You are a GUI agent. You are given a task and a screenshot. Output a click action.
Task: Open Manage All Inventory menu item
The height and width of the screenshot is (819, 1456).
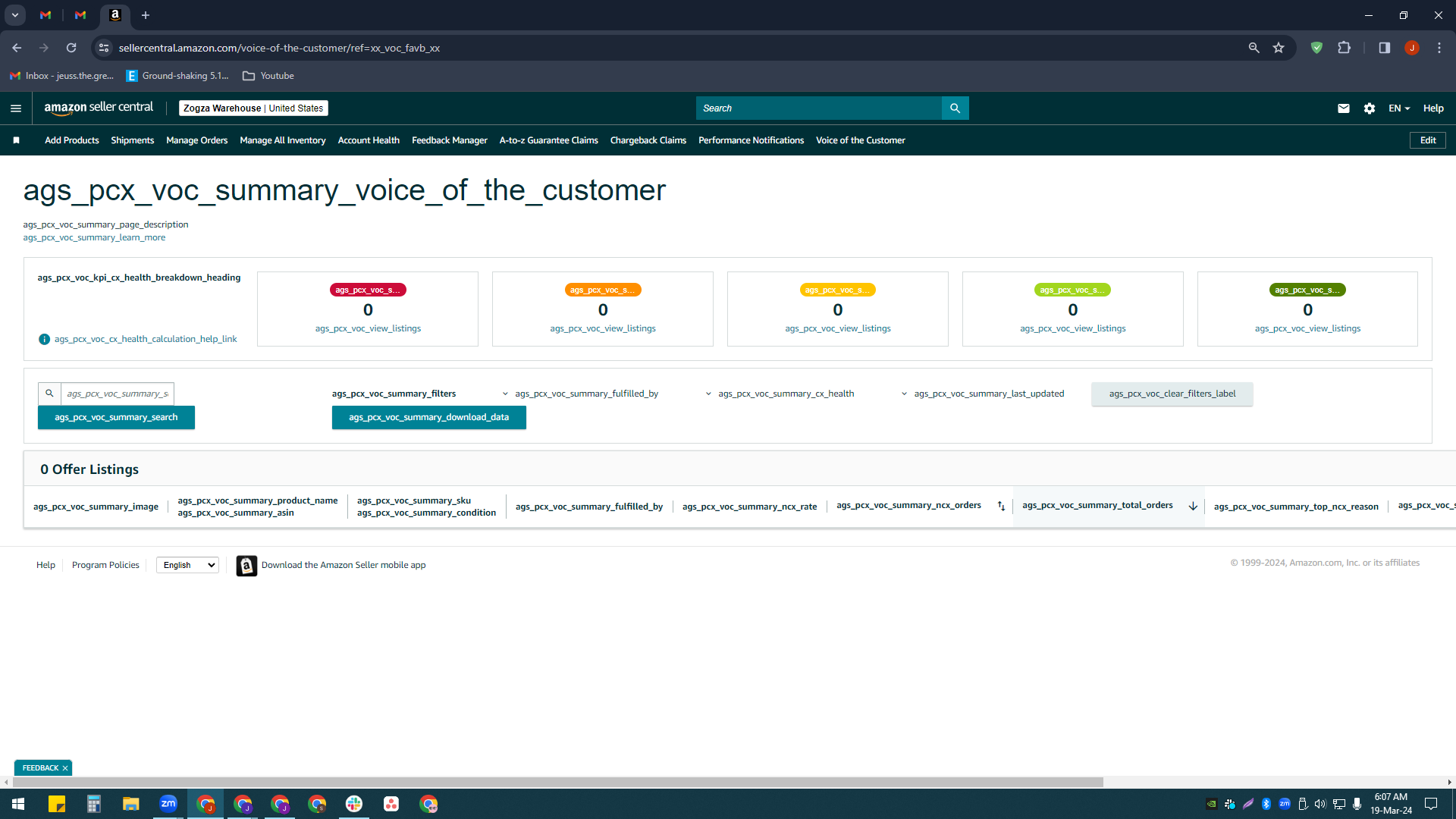[x=283, y=140]
